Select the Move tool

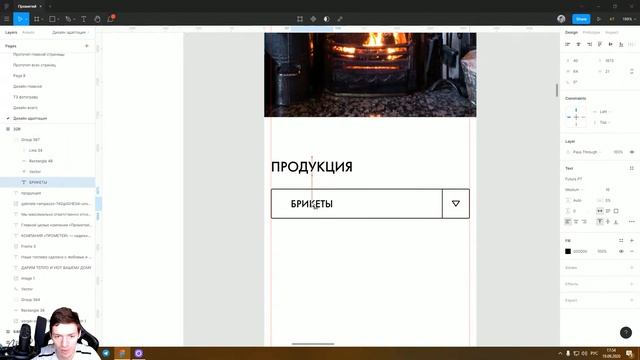click(20, 19)
